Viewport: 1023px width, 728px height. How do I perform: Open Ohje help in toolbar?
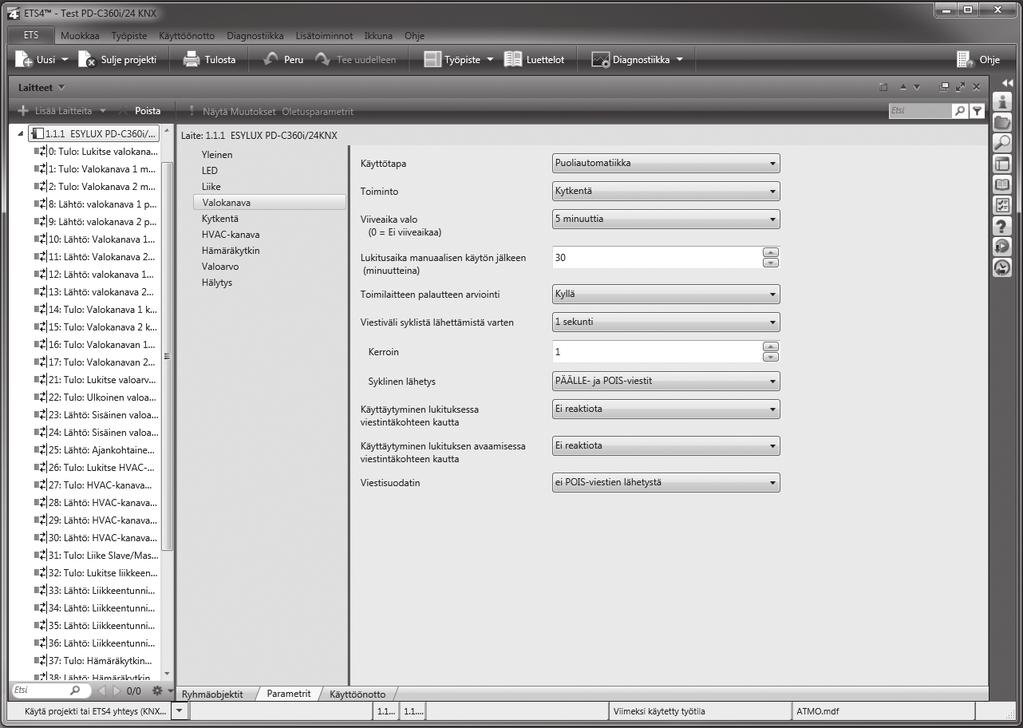coord(978,59)
